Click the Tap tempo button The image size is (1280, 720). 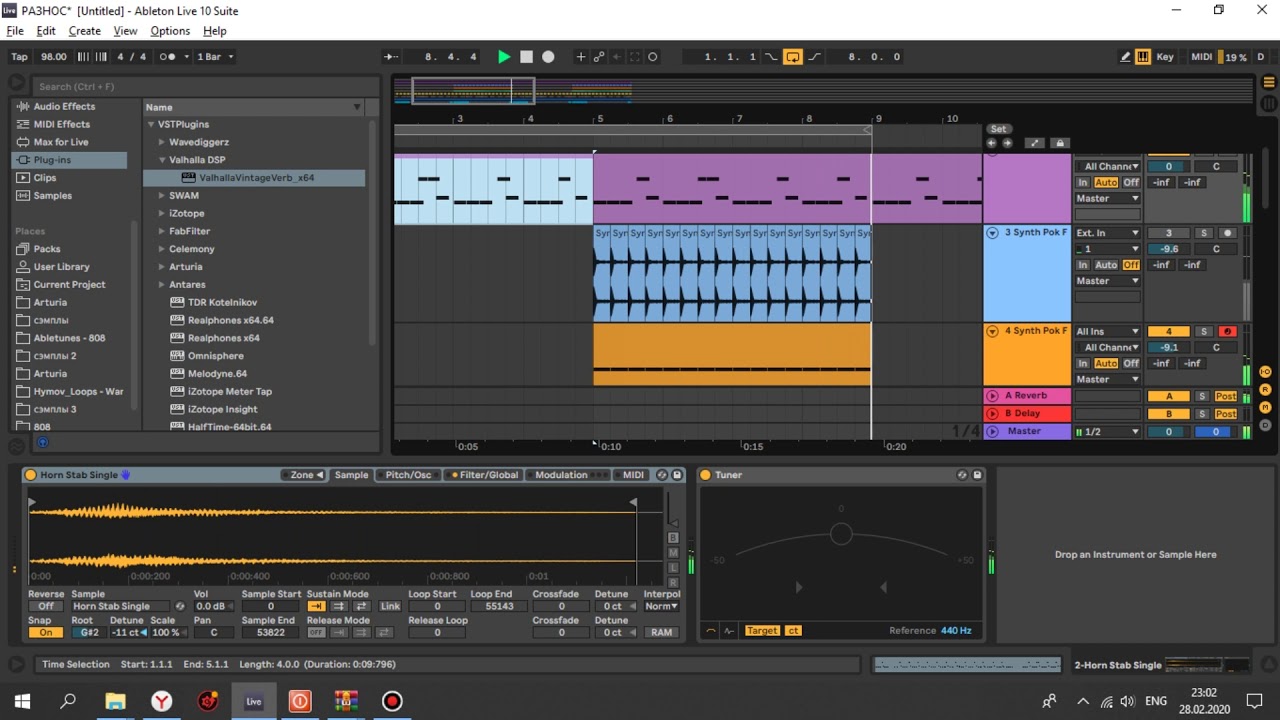click(x=19, y=57)
